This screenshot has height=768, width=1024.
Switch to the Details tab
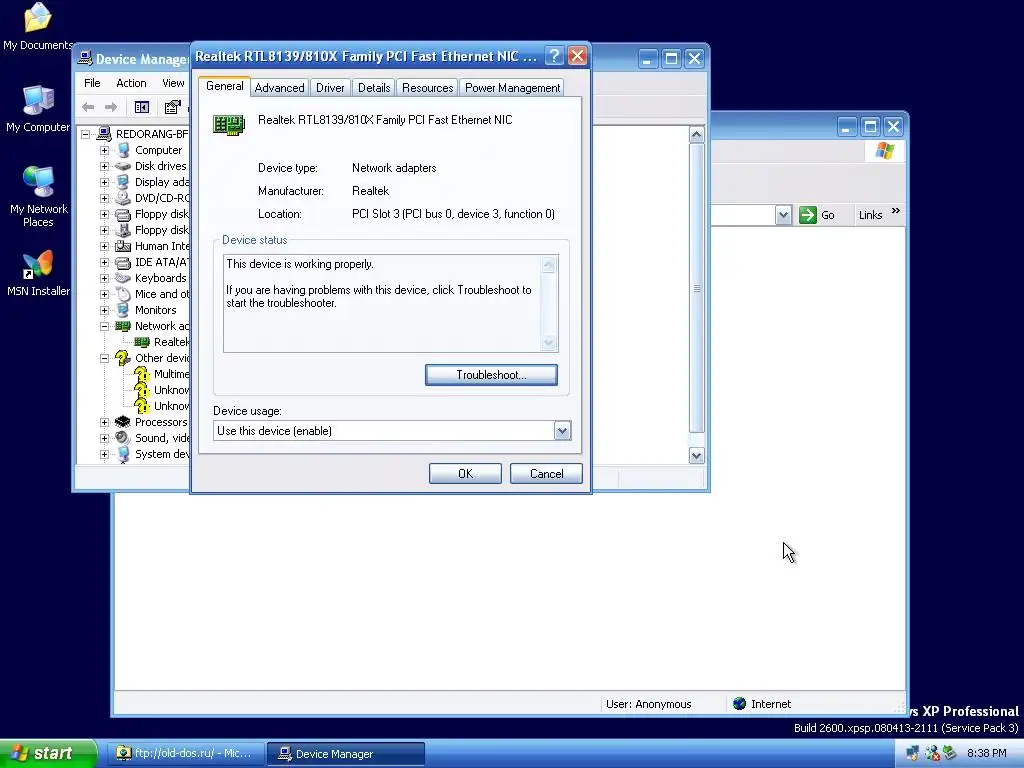coord(374,88)
